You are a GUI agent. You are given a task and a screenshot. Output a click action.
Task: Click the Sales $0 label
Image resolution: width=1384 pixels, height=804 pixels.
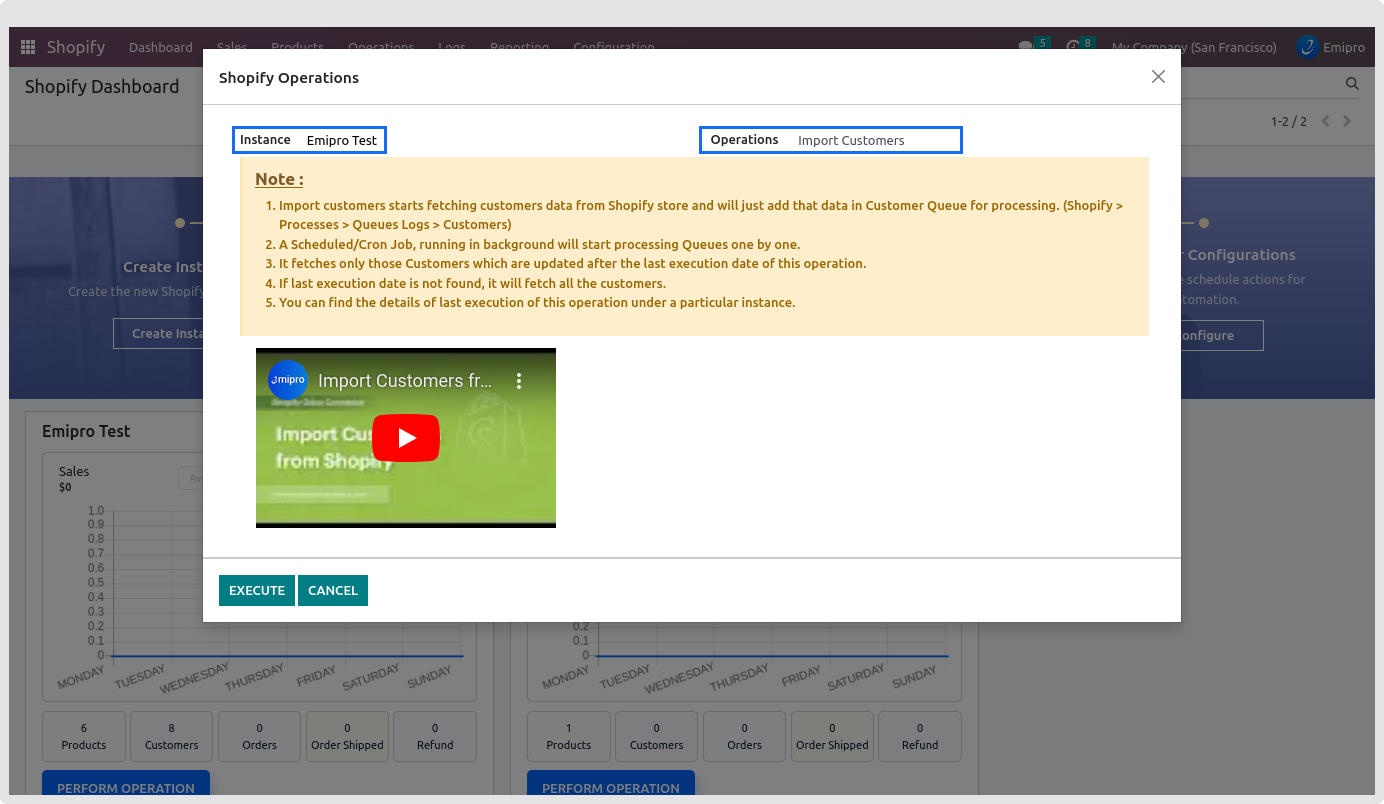tap(74, 479)
